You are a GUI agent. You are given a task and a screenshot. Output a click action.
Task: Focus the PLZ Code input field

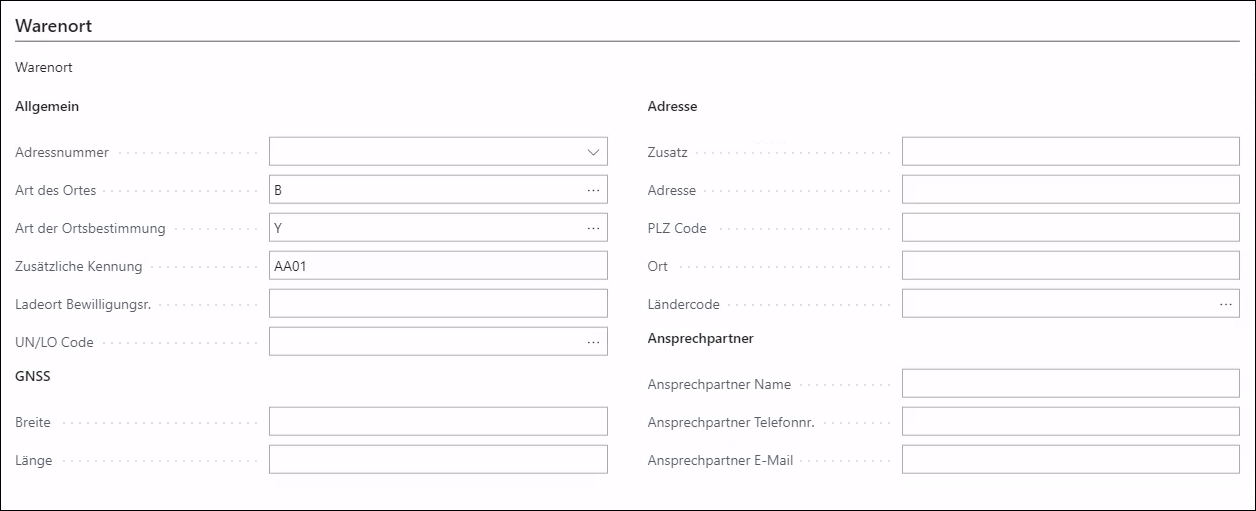point(1071,228)
